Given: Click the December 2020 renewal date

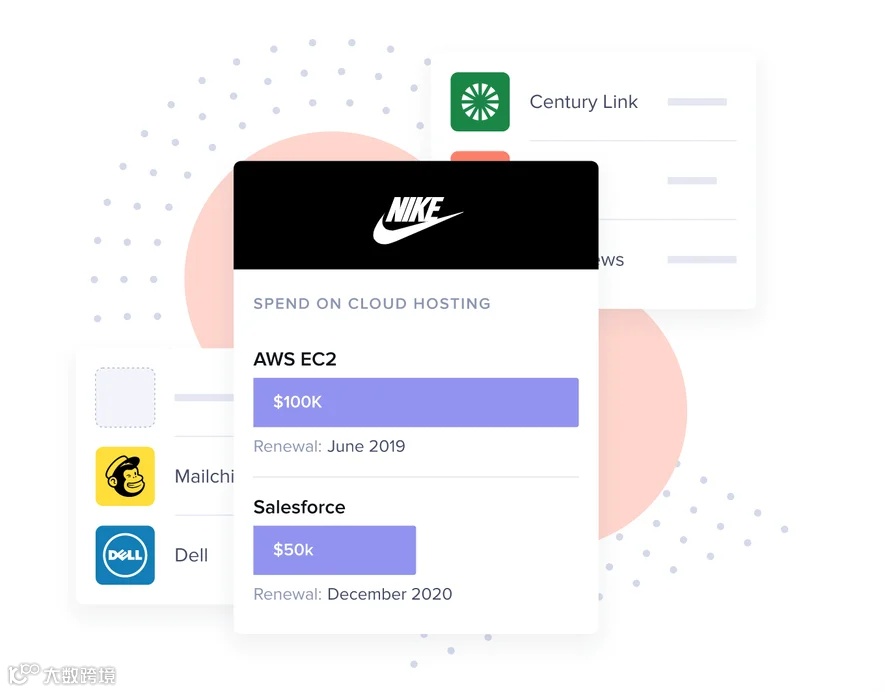Looking at the screenshot, I should 389,594.
